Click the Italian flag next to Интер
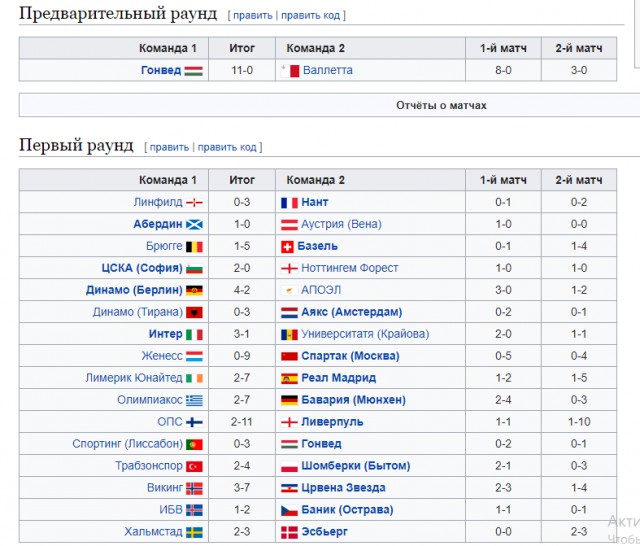Viewport: 640px width, 546px height. click(x=194, y=335)
